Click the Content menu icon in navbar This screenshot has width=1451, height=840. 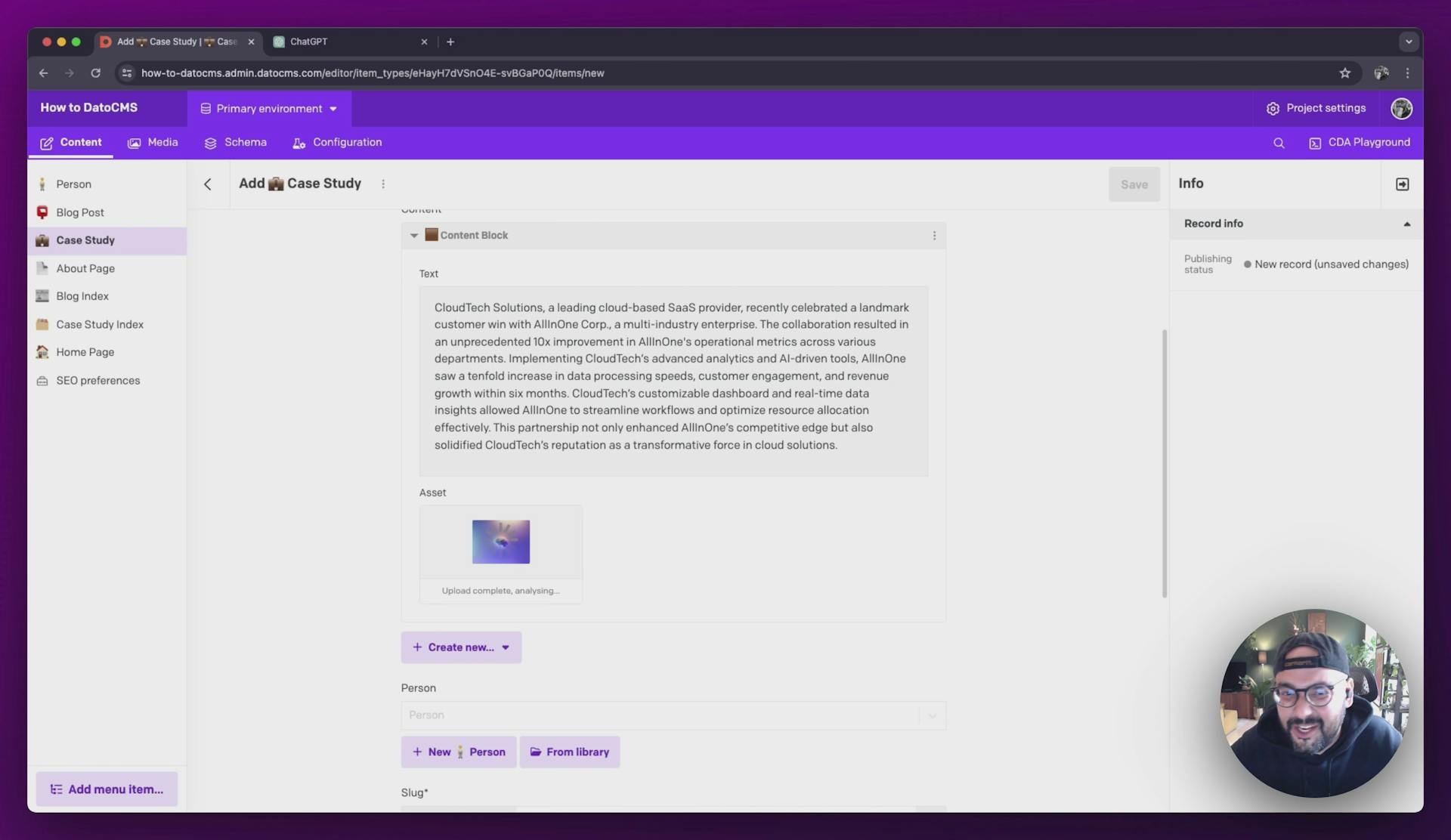(46, 142)
